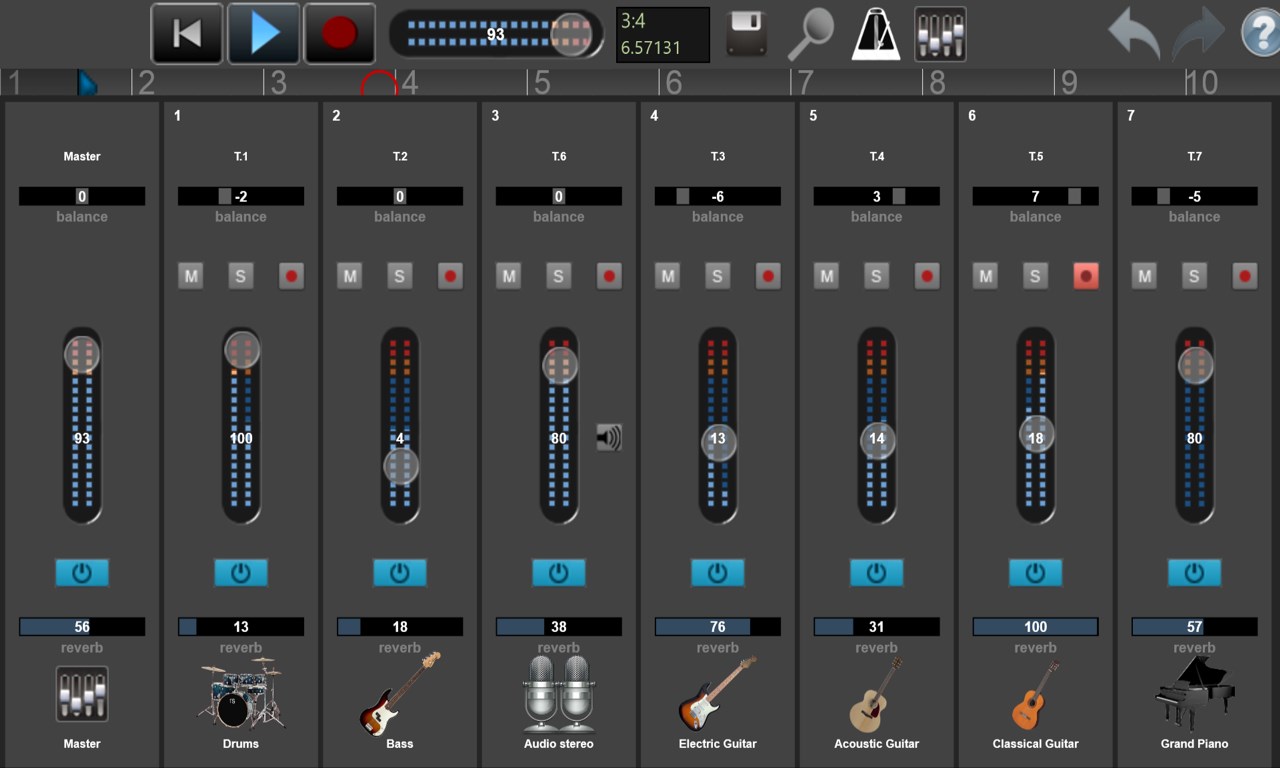Solo the Bass track
The width and height of the screenshot is (1280, 768).
[x=399, y=276]
